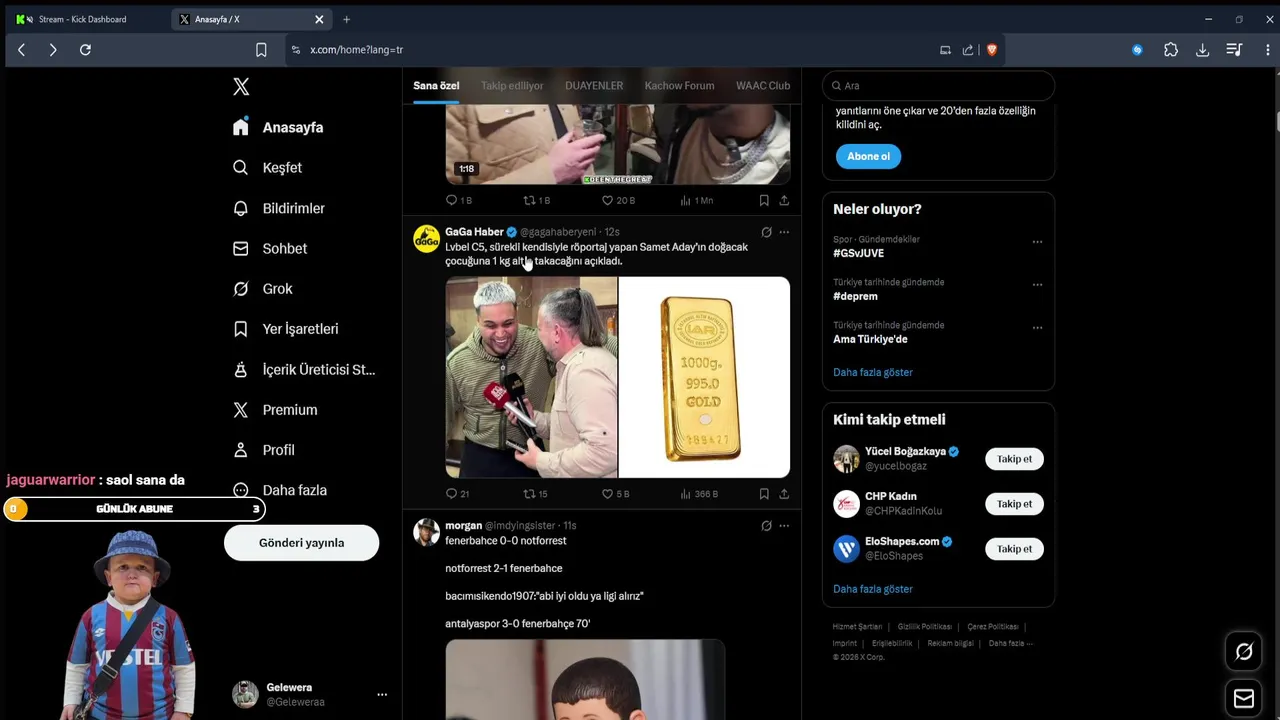Open GaGa Haber post more options

[x=784, y=232]
